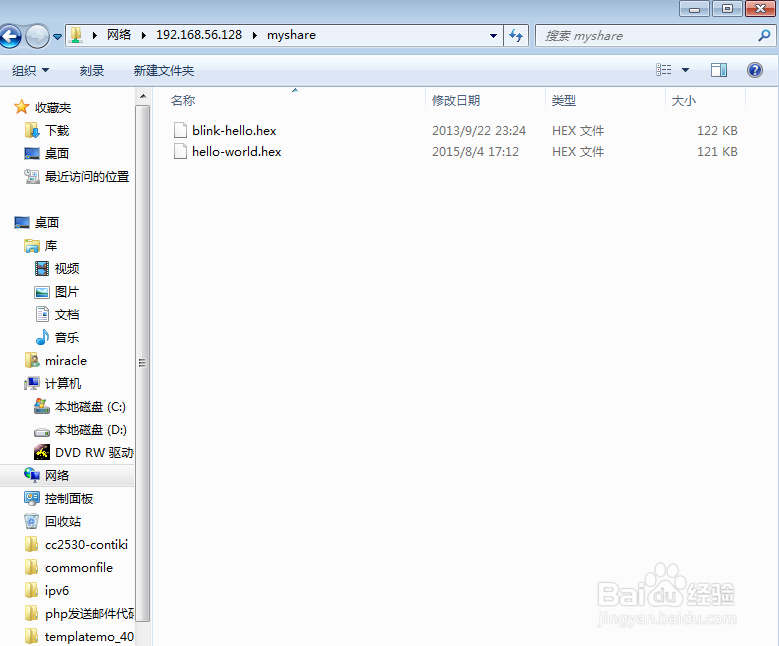Select the hello-world.hex file

[236, 152]
